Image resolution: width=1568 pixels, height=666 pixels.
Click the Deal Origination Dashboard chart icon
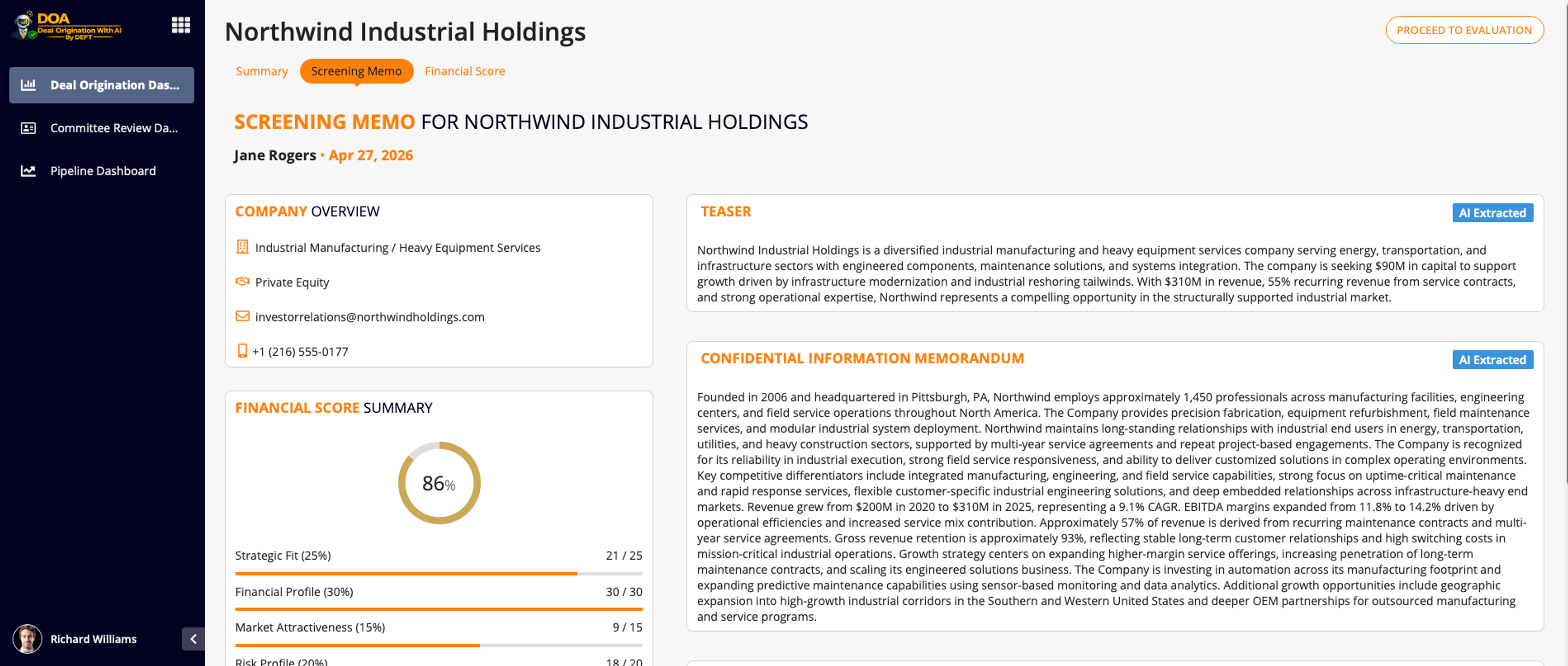tap(28, 85)
